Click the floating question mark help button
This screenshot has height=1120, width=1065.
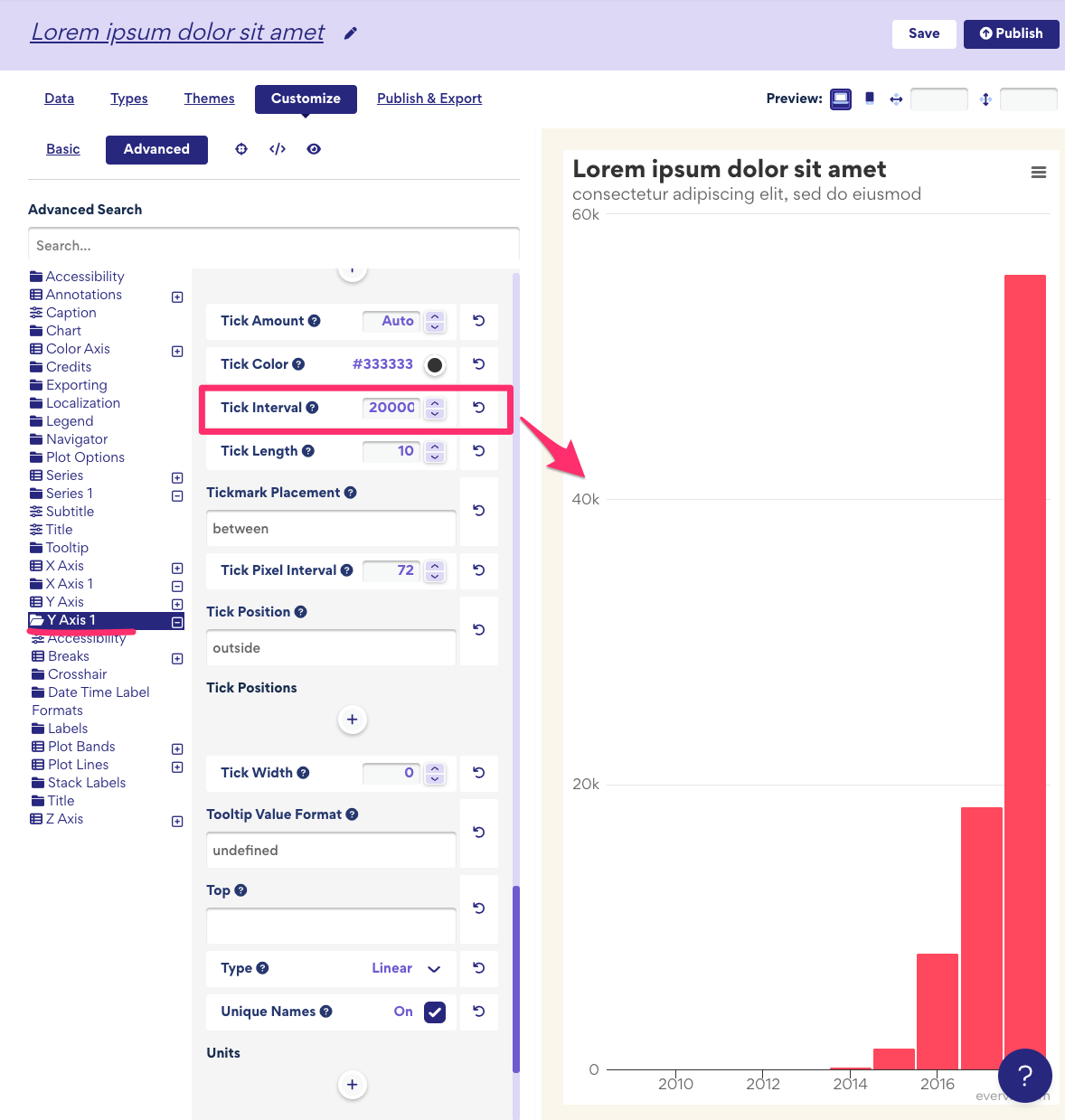1024,1076
